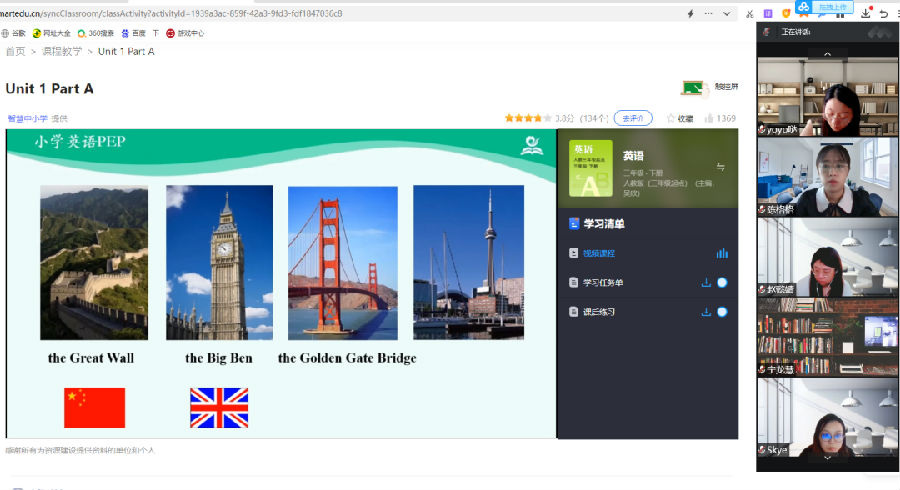The width and height of the screenshot is (900, 490).
Task: Click the swap textbook arrows icon
Action: [720, 167]
